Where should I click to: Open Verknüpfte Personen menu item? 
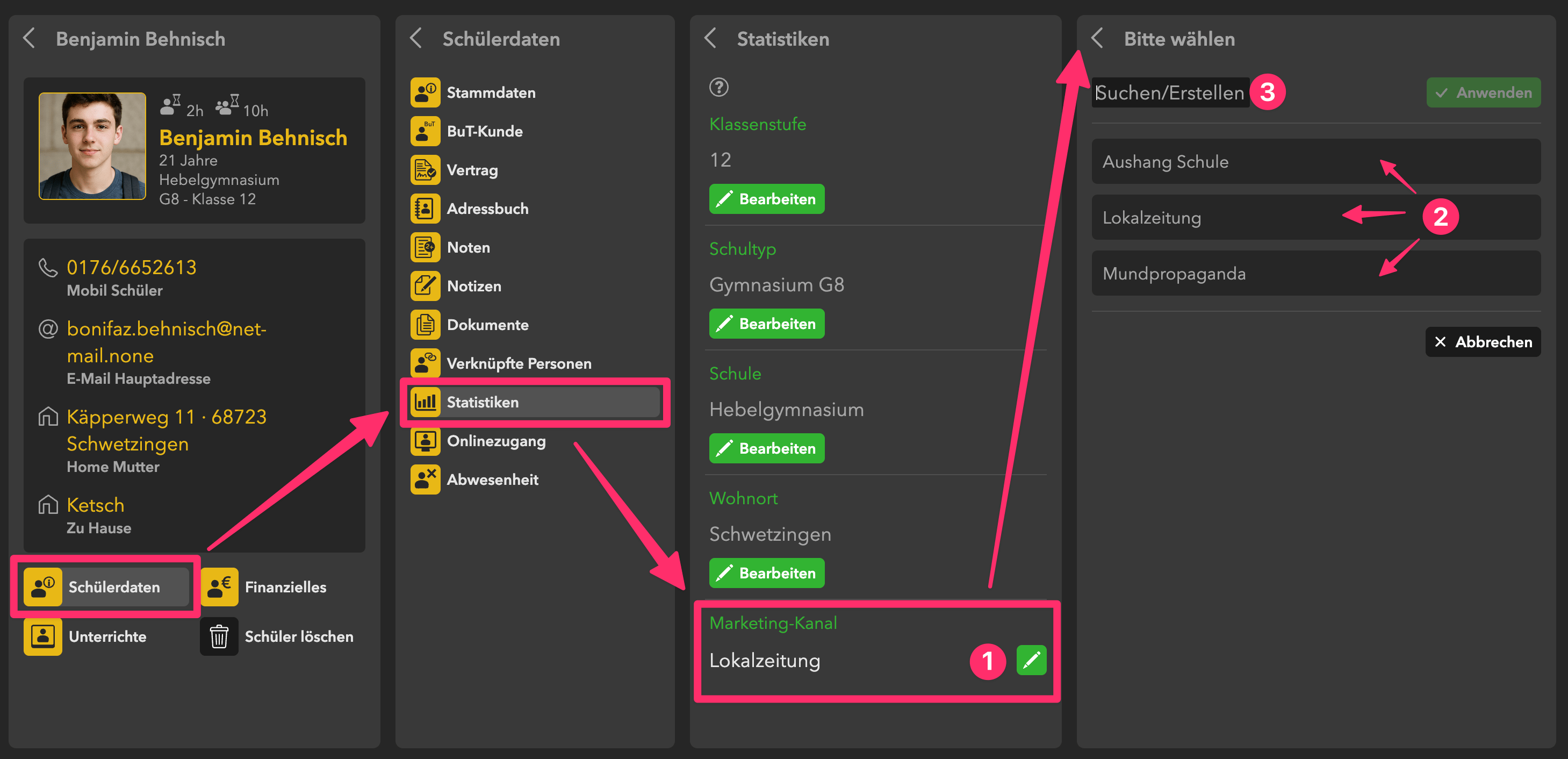tap(519, 363)
